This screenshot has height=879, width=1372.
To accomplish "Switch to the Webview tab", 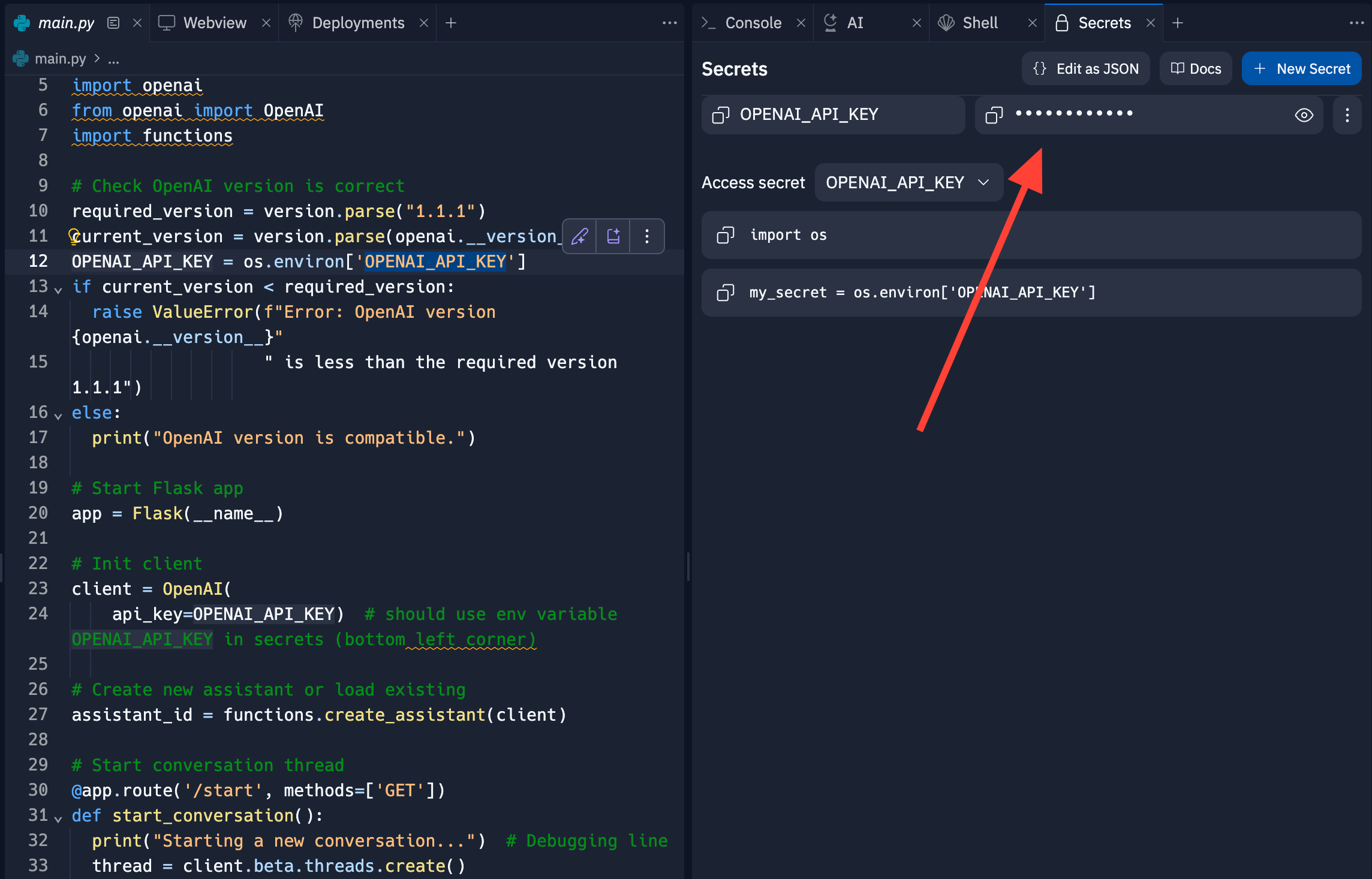I will click(x=214, y=23).
